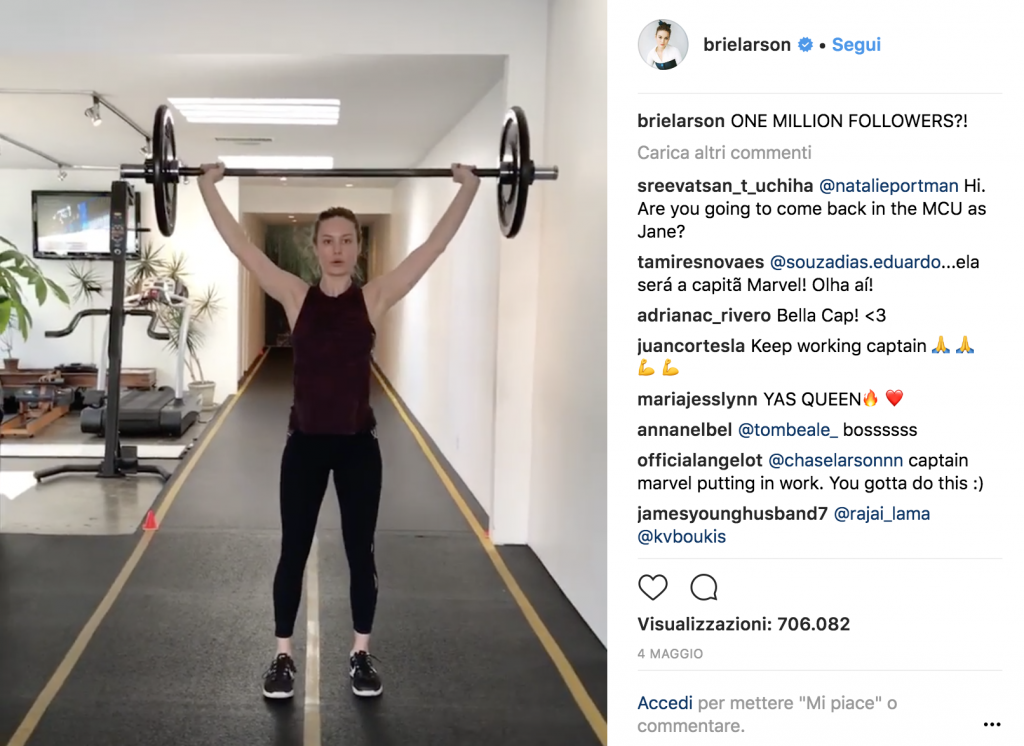
Task: Open the brielarson username in header
Action: (746, 44)
